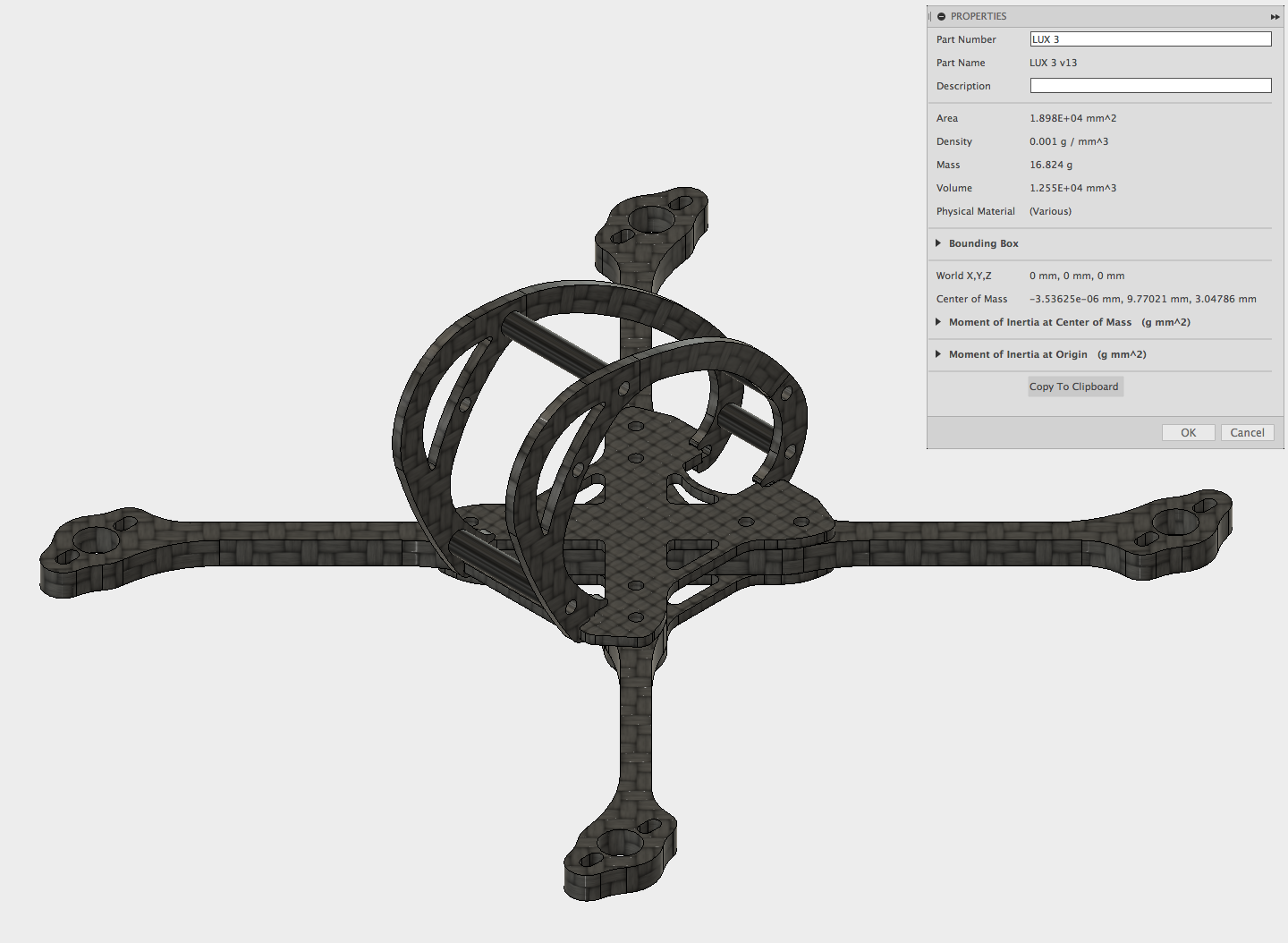This screenshot has width=1288, height=943.
Task: Select the Mass value 16.824 g
Action: click(x=1051, y=165)
